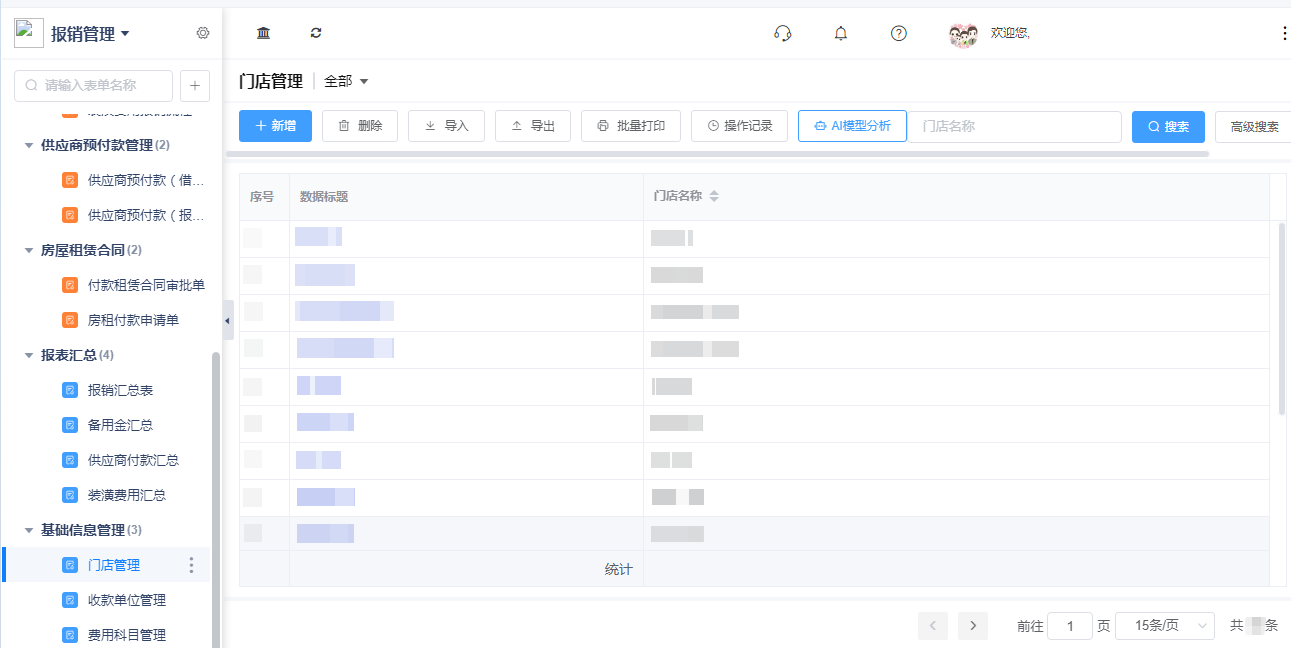Screen dimensions: 1291x648
Task: Click the orange icon beside 付款租赁合同审批单
Action: [x=70, y=285]
